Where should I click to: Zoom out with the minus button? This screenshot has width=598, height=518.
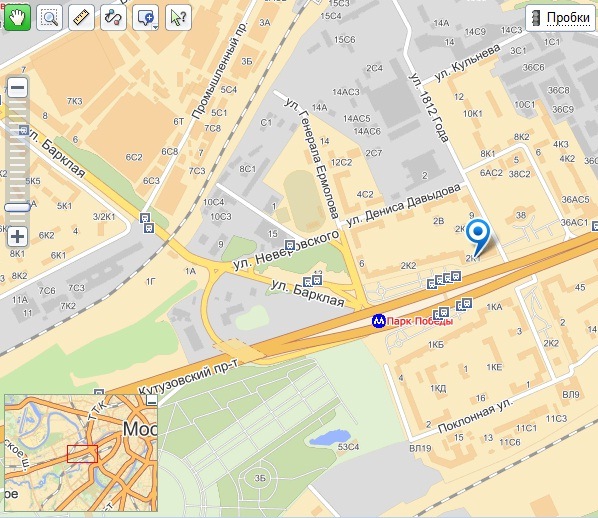18,87
